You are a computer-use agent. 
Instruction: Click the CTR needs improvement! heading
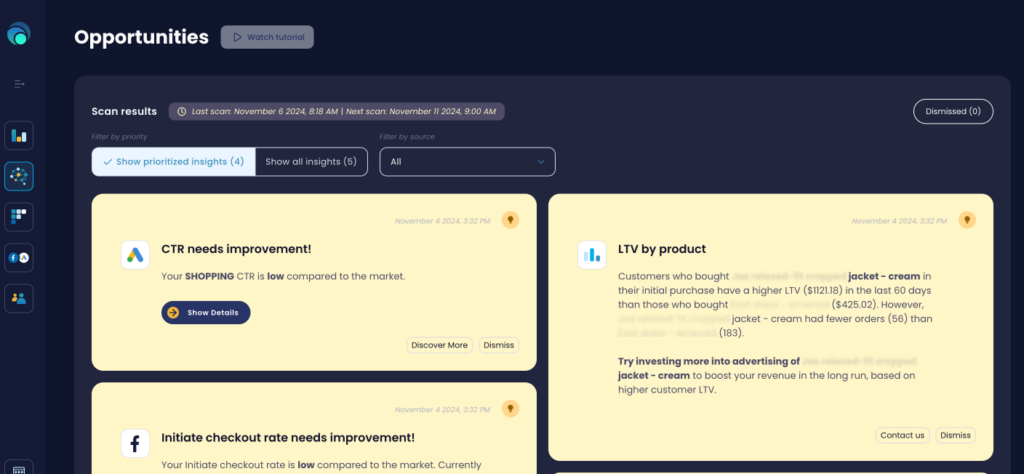coord(236,249)
